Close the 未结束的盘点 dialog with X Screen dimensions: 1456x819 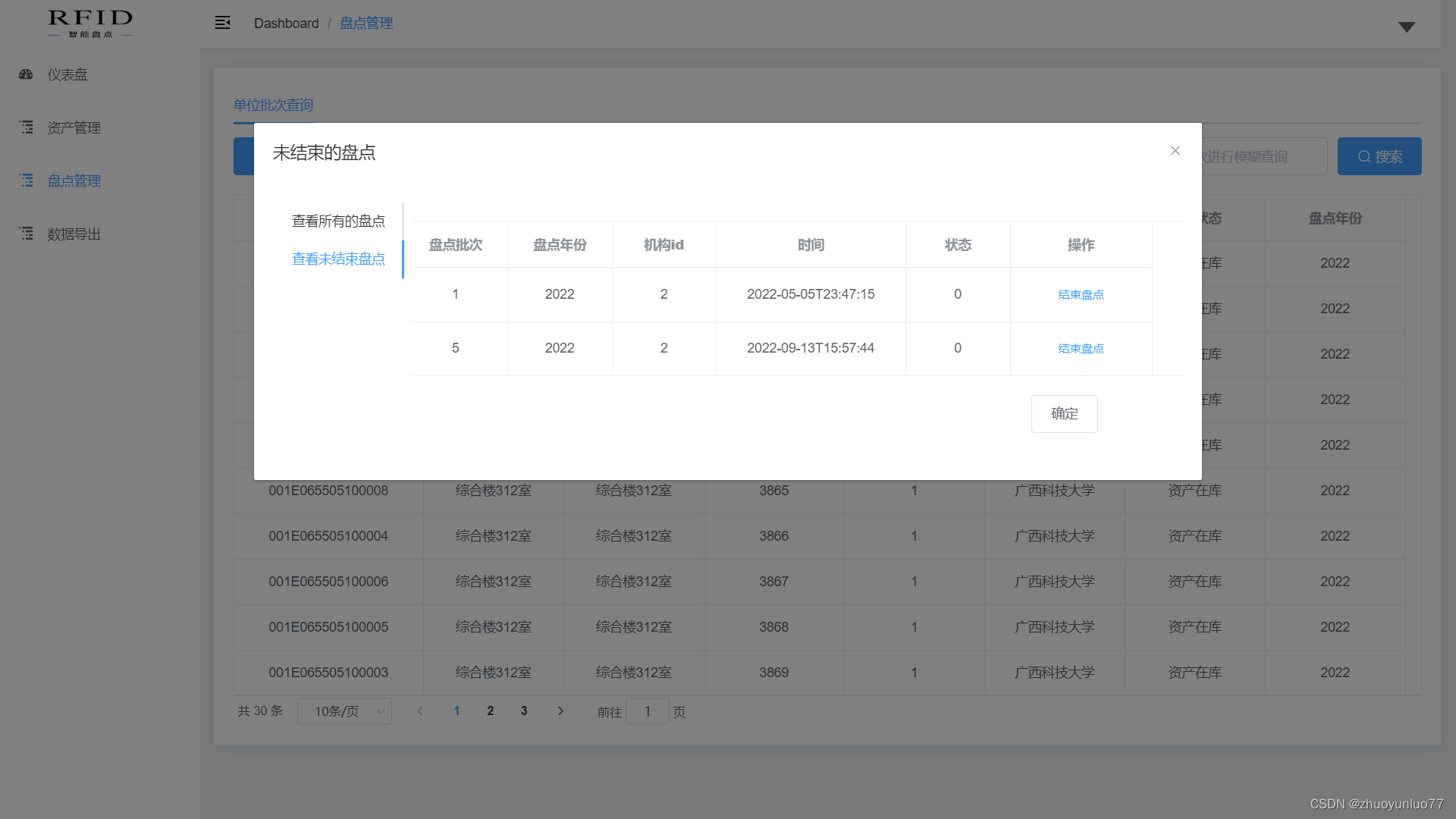click(1175, 151)
